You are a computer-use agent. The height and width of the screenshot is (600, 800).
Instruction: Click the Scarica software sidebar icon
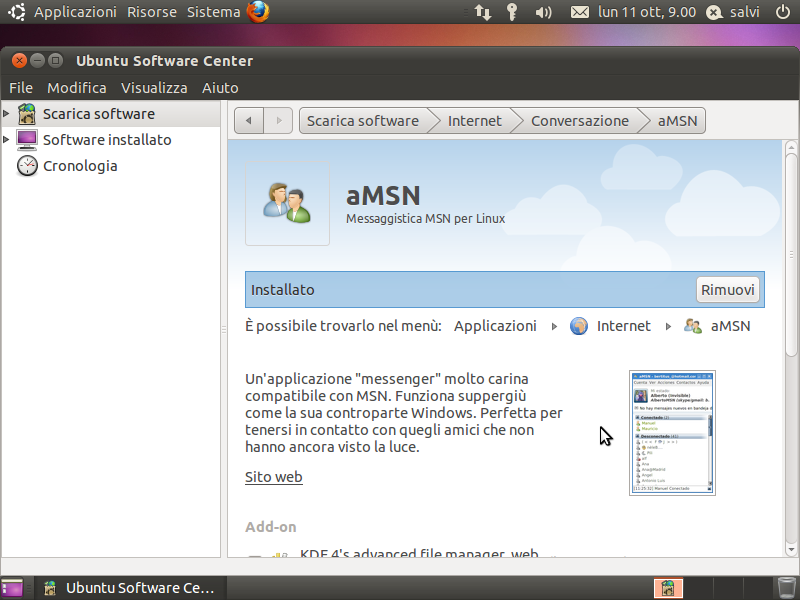(27, 114)
